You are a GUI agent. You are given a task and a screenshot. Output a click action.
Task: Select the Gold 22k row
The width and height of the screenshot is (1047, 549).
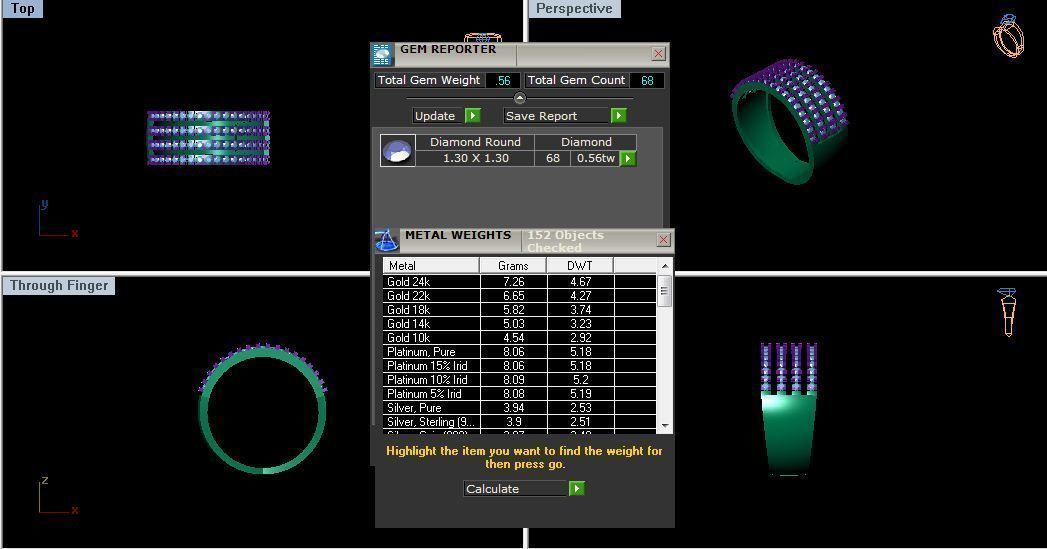coord(519,296)
